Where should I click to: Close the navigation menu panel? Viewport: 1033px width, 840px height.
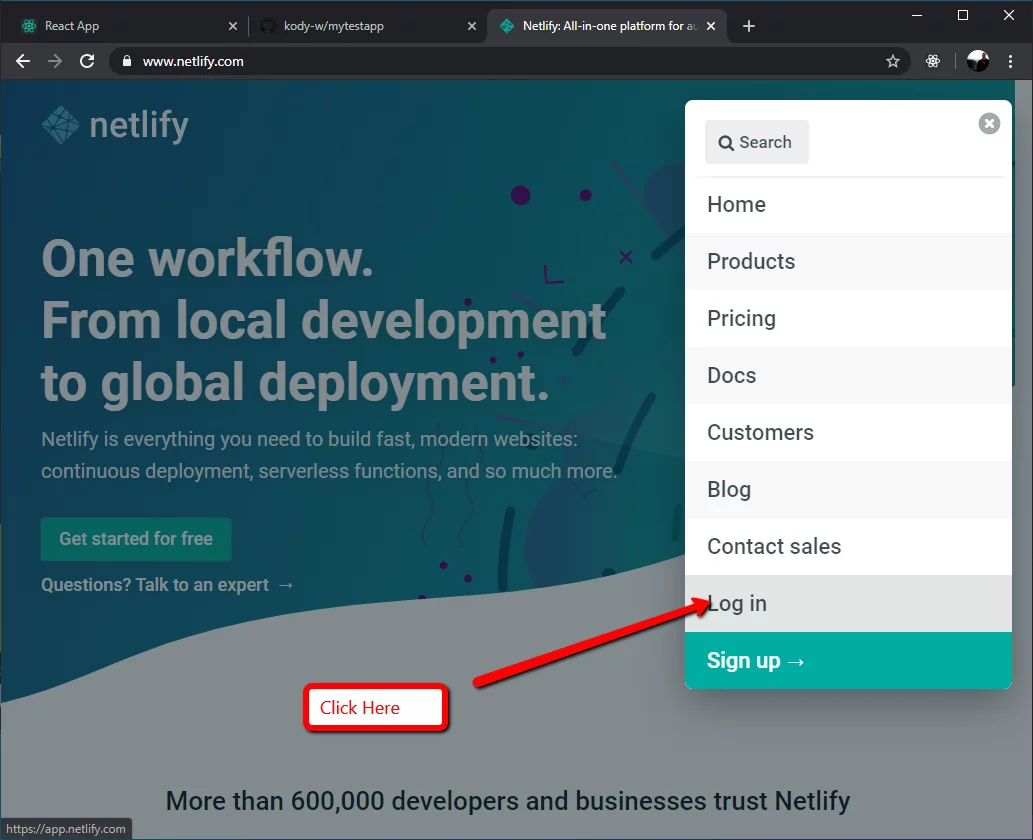pyautogui.click(x=989, y=123)
